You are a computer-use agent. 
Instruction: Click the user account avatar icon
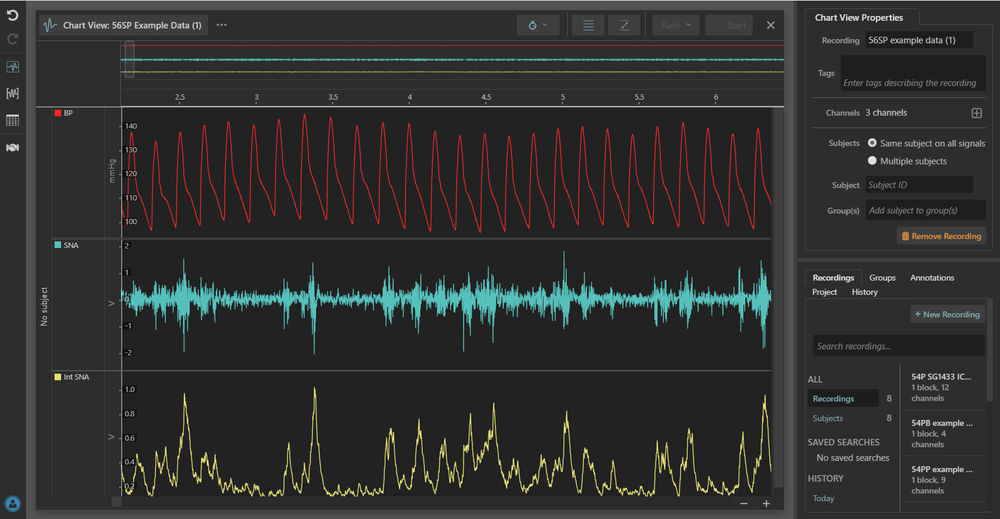coord(13,504)
